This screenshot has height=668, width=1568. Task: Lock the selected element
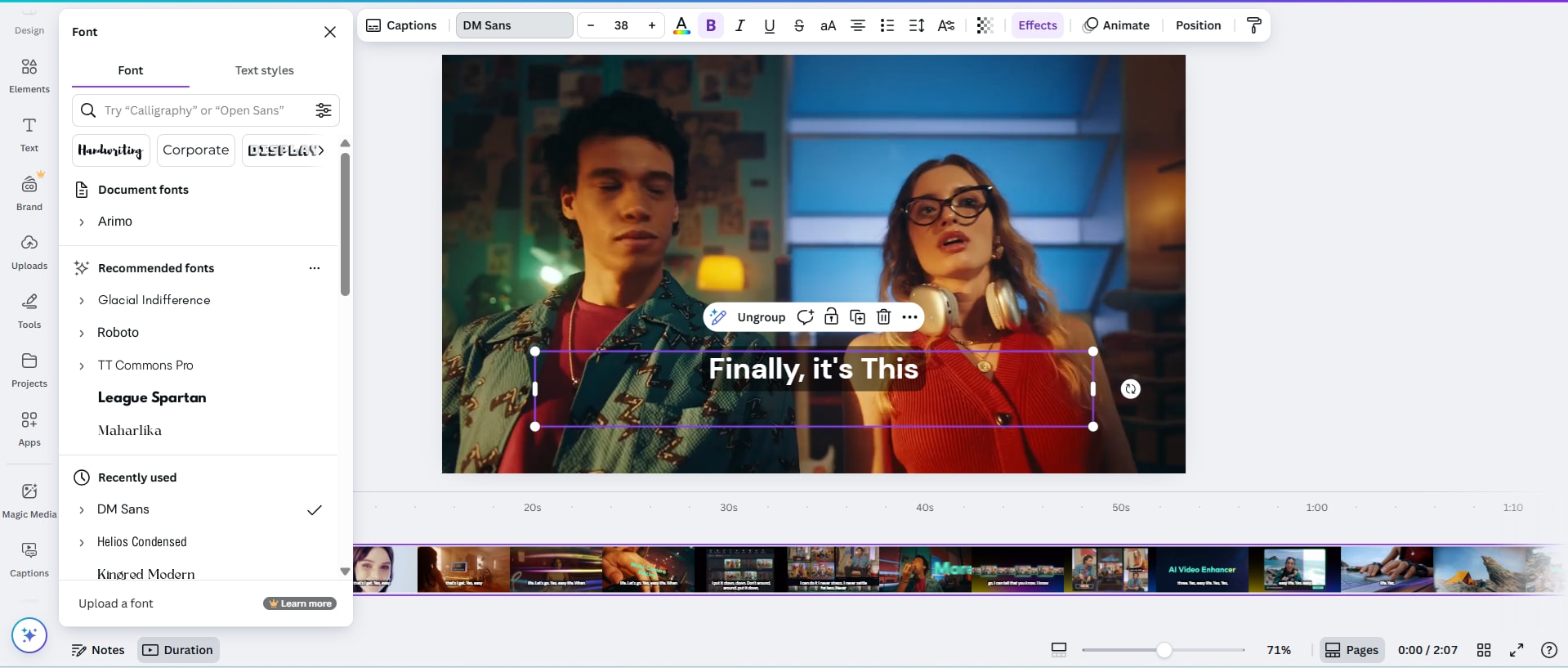click(x=831, y=317)
